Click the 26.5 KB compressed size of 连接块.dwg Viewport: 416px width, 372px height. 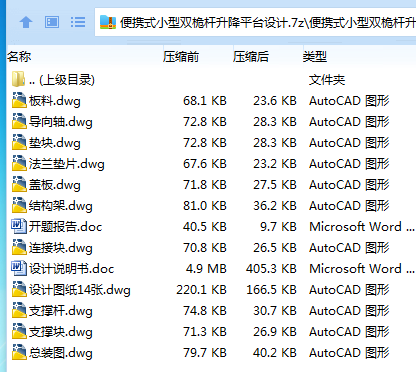click(275, 248)
